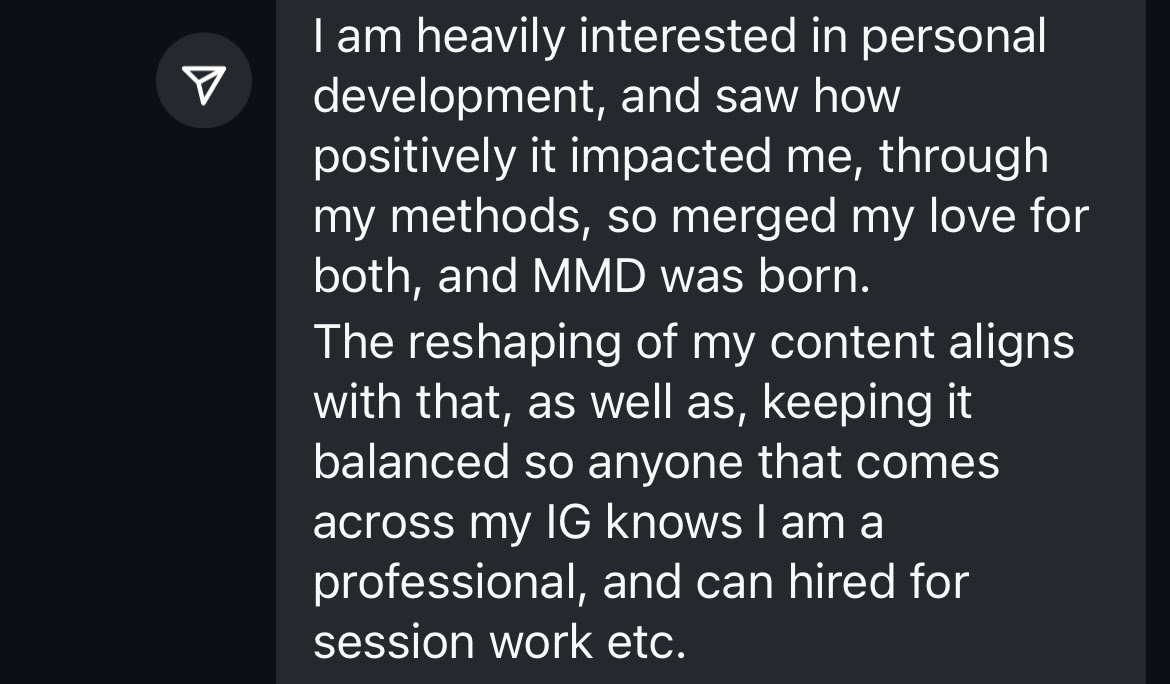Tap the word "hired" in the message
The image size is (1170, 684).
tap(842, 581)
